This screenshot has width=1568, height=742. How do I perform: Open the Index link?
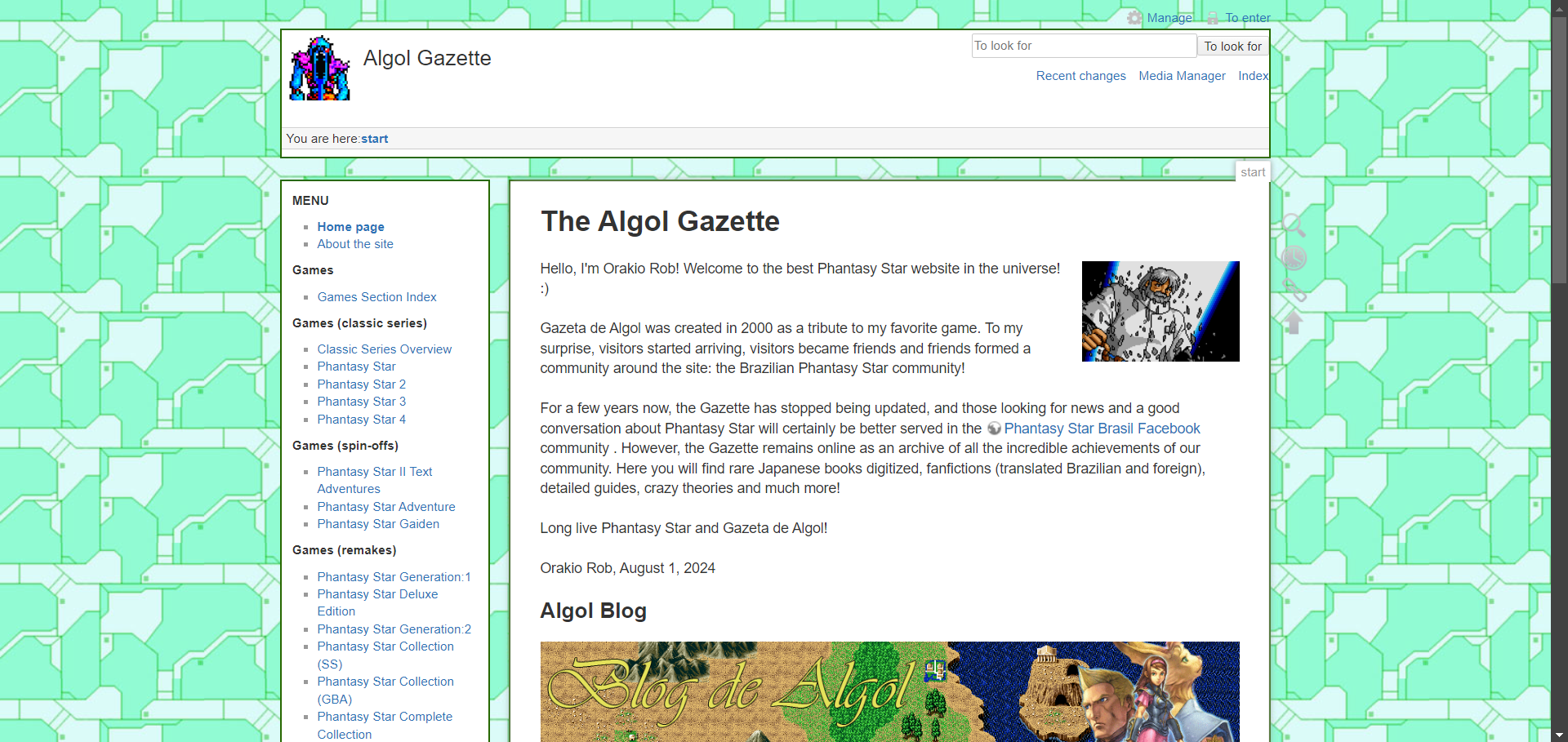[1253, 76]
